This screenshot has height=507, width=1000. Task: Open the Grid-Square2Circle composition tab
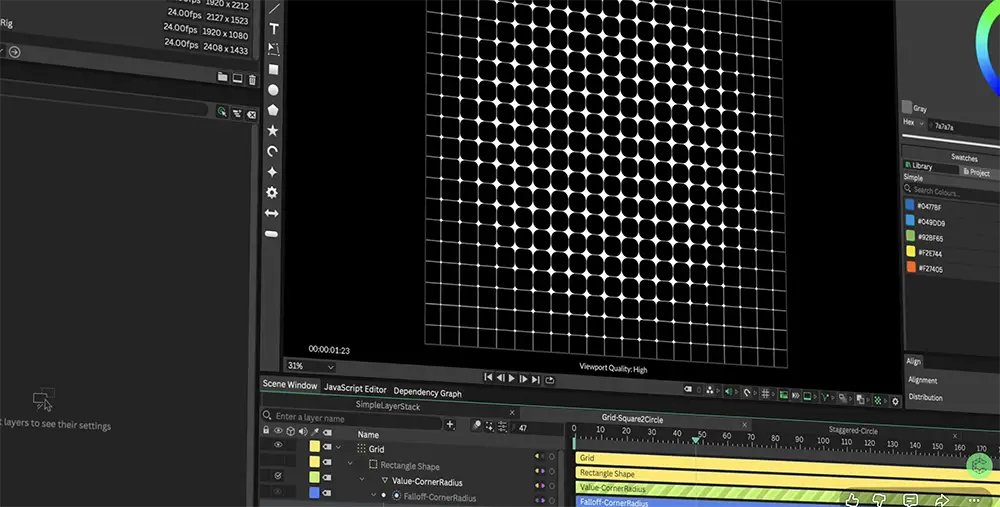point(632,419)
